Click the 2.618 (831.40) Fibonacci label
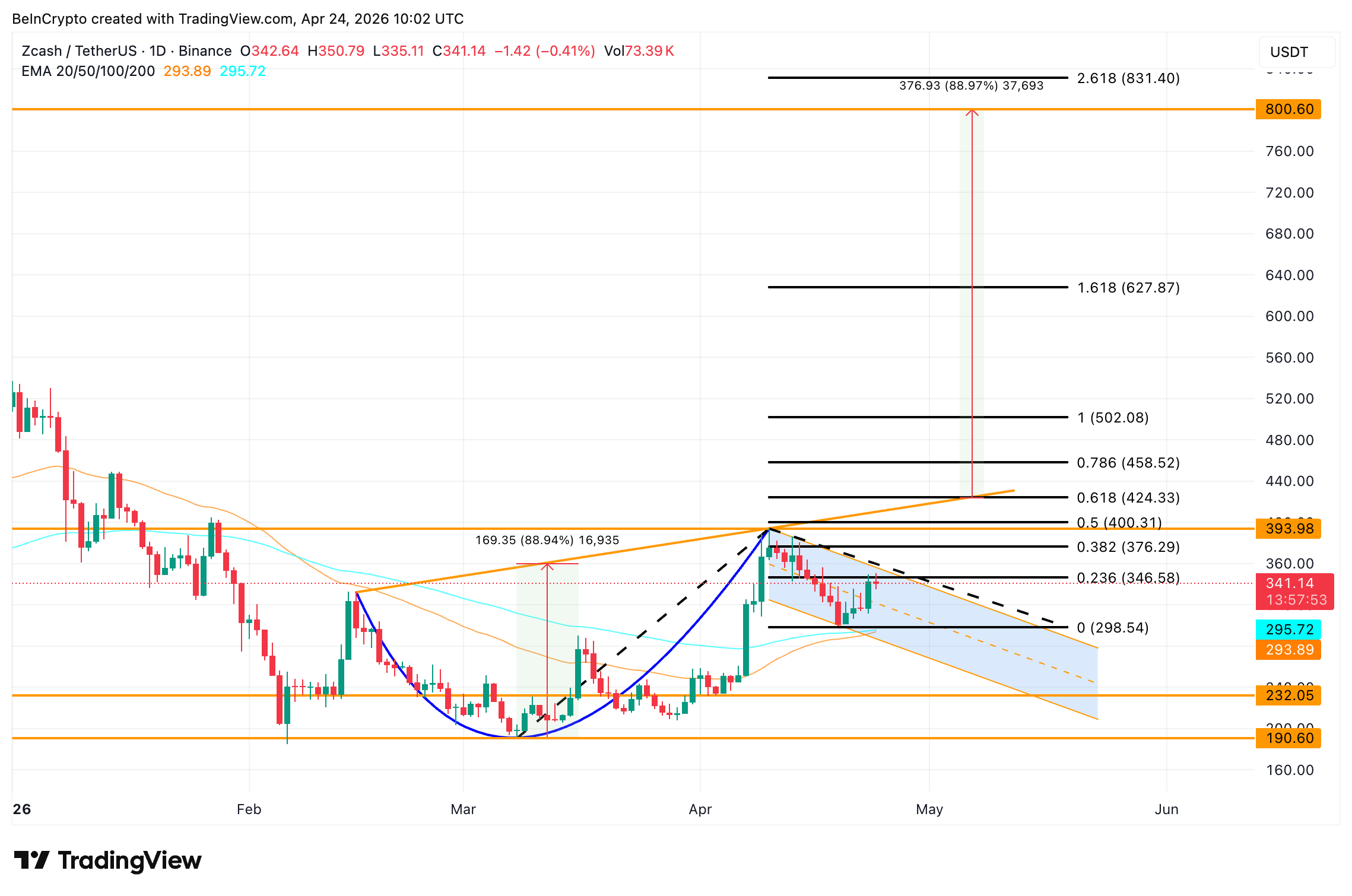The height and width of the screenshot is (896, 1352). click(1128, 78)
